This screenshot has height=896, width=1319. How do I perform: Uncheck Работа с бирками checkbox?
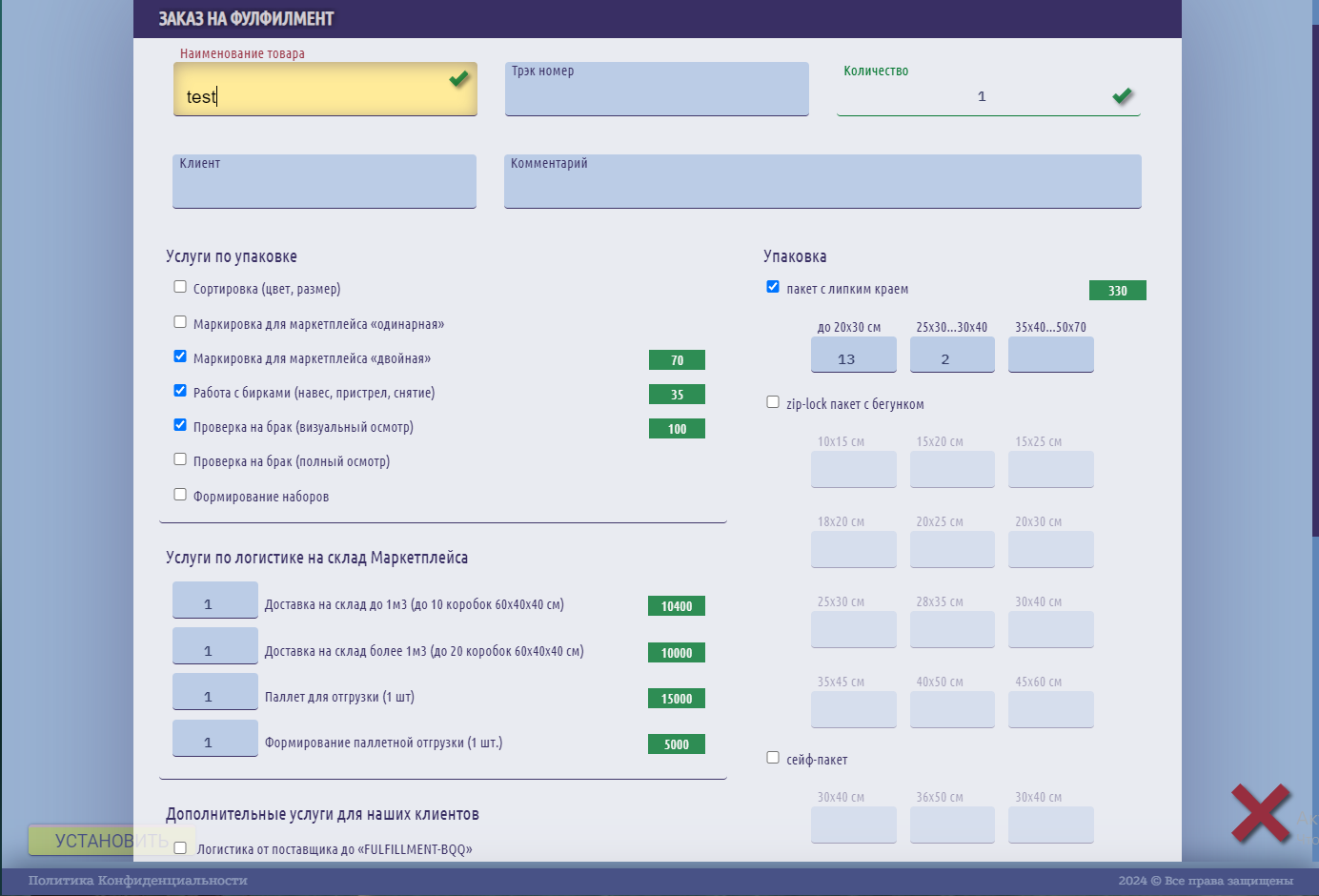180,391
